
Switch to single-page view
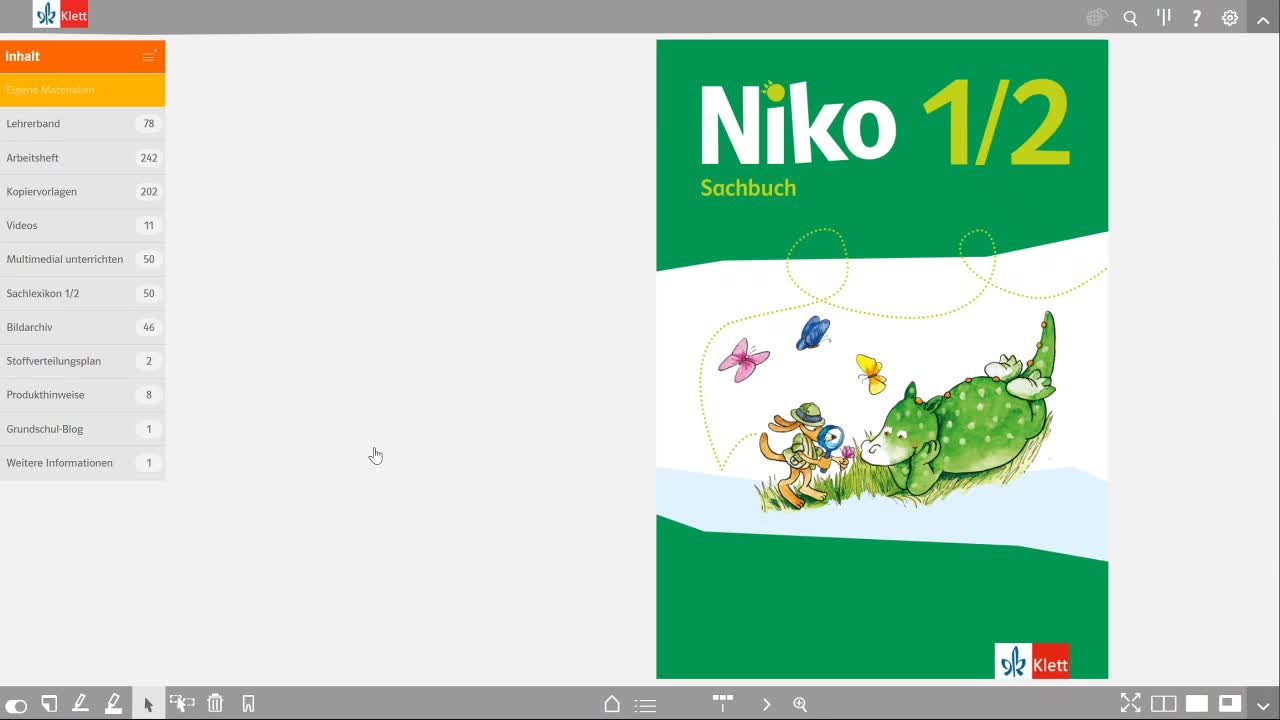(1197, 704)
